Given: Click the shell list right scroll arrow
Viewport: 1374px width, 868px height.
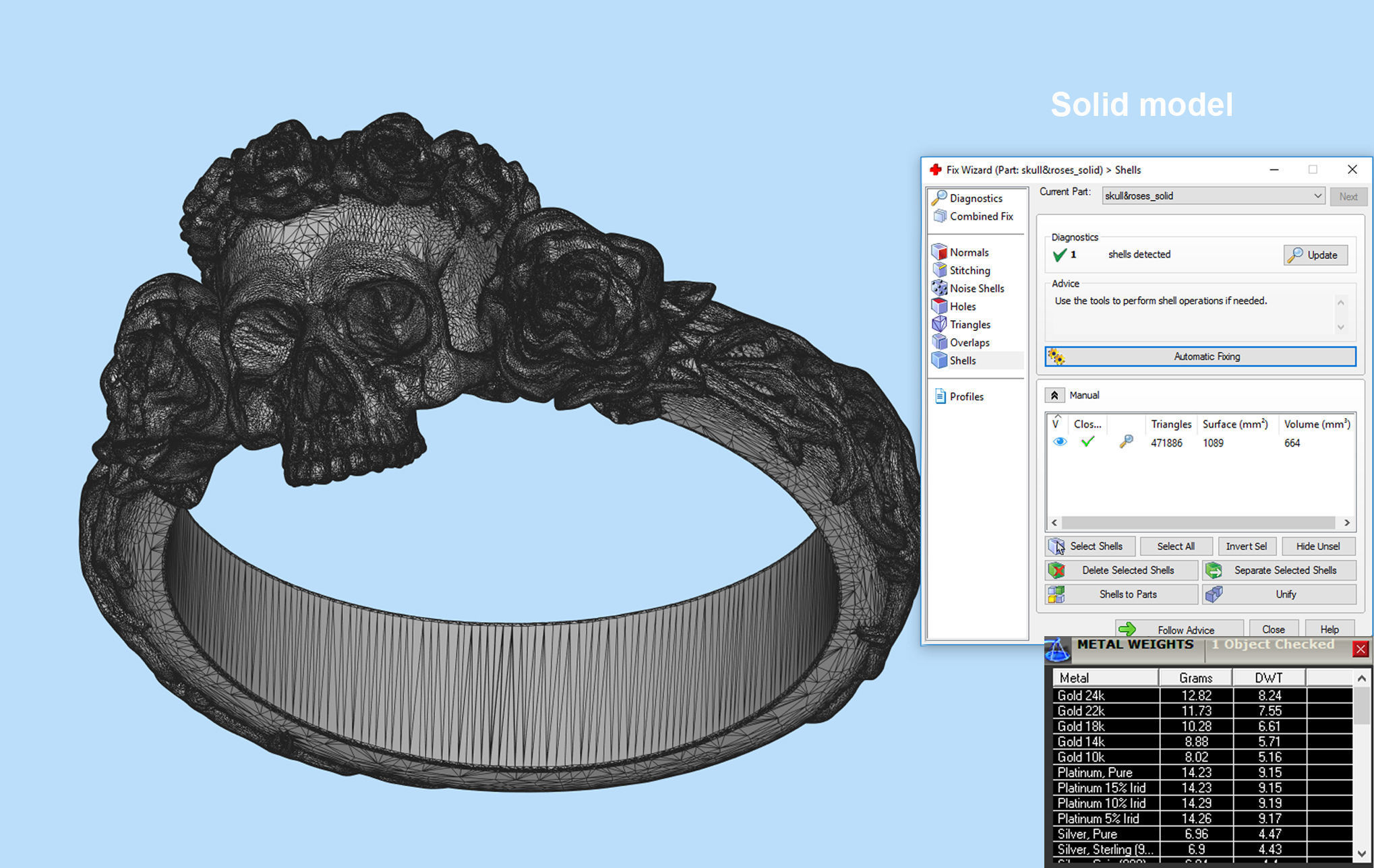Looking at the screenshot, I should (1347, 523).
